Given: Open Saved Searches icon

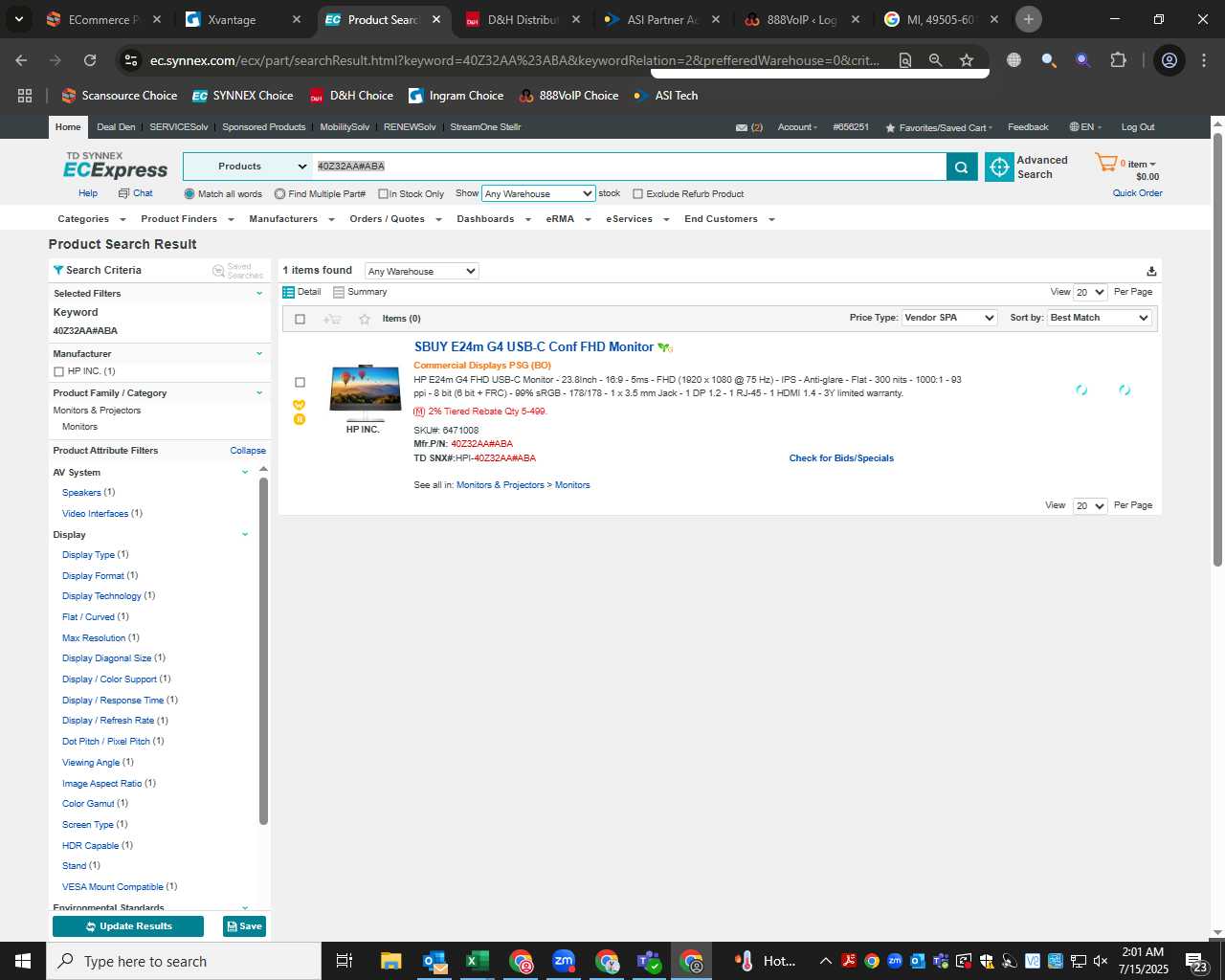Looking at the screenshot, I should point(218,271).
